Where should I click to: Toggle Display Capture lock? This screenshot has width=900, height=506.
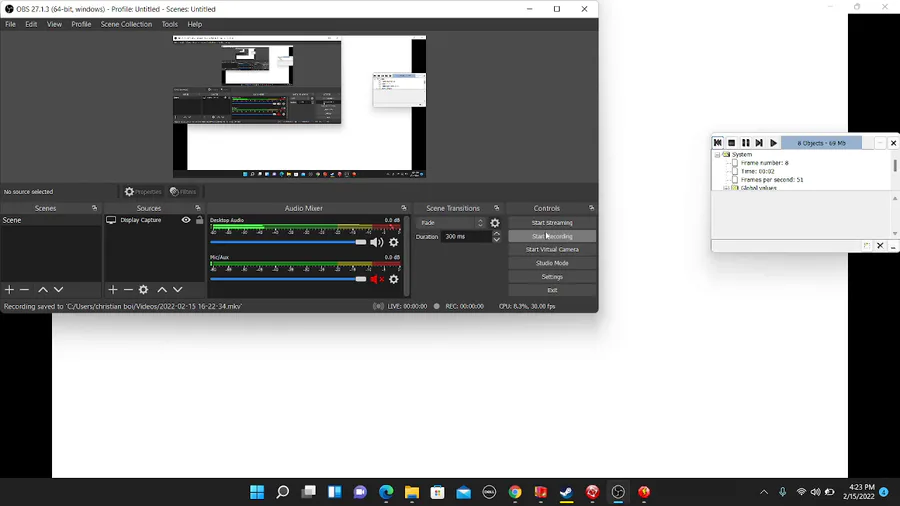[x=199, y=220]
